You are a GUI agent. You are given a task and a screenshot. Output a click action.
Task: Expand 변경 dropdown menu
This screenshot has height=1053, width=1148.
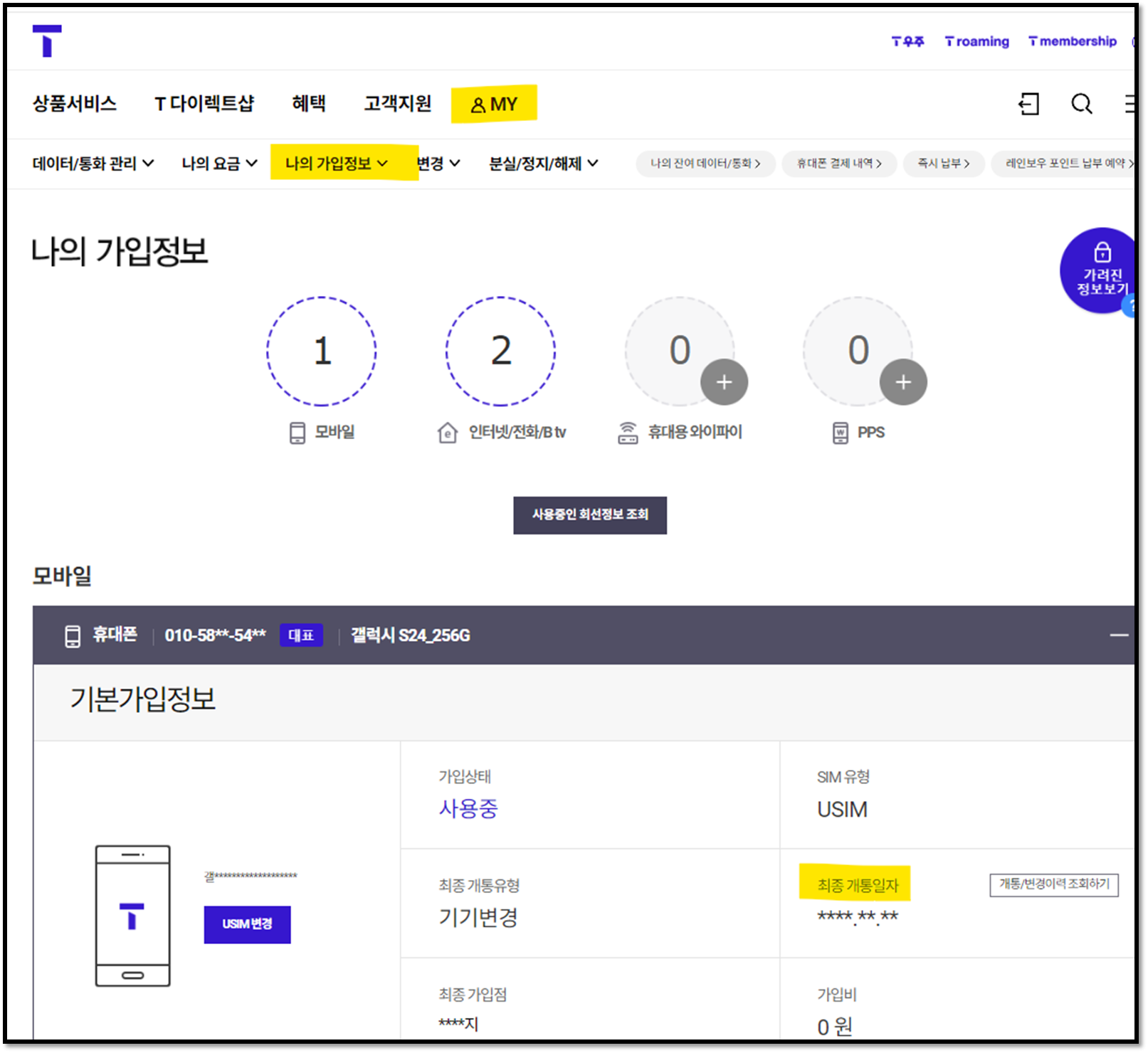[438, 164]
